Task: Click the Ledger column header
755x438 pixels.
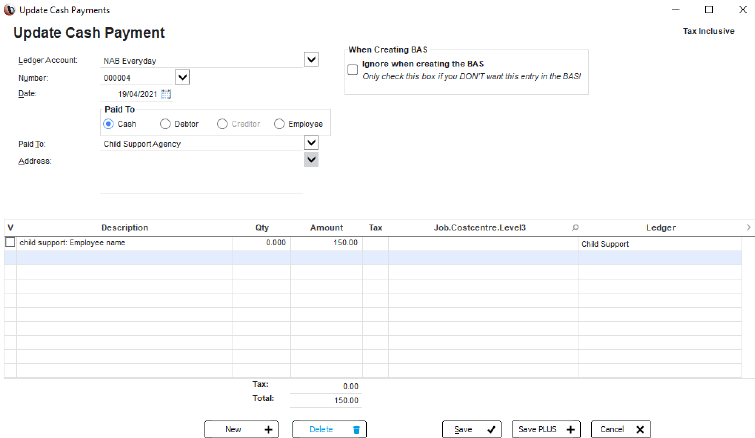Action: click(x=661, y=228)
